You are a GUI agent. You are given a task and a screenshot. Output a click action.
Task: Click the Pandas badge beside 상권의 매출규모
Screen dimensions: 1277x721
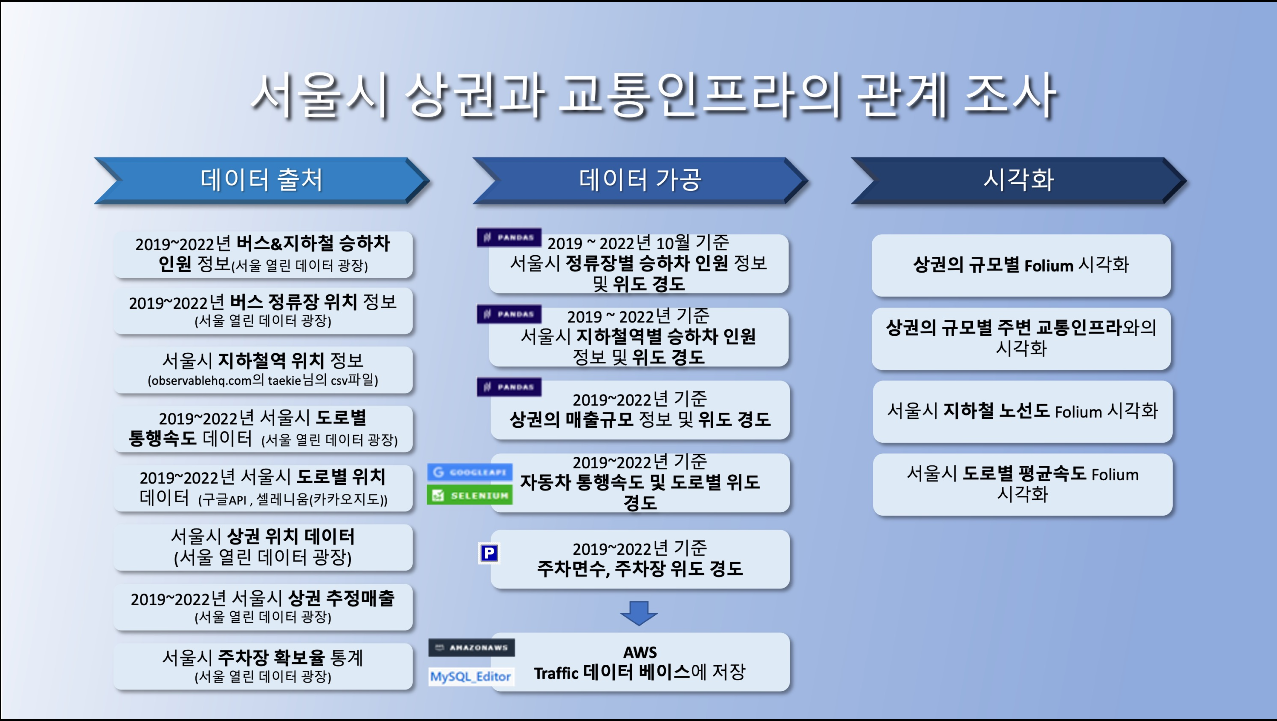[x=509, y=387]
